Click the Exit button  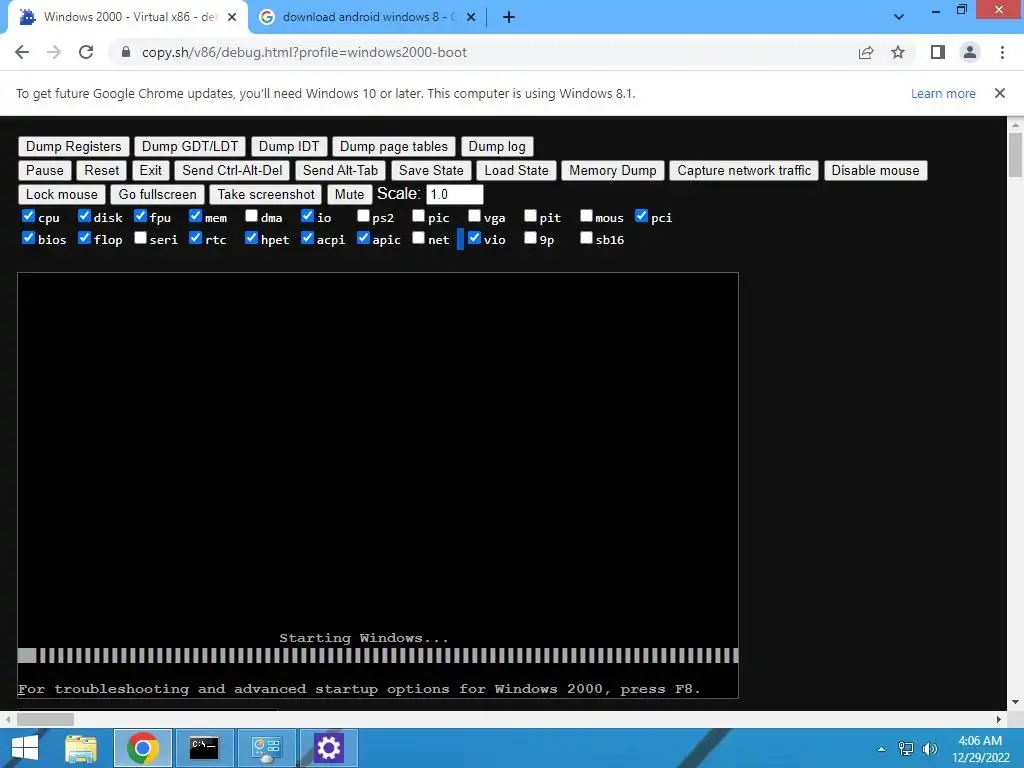[x=150, y=170]
